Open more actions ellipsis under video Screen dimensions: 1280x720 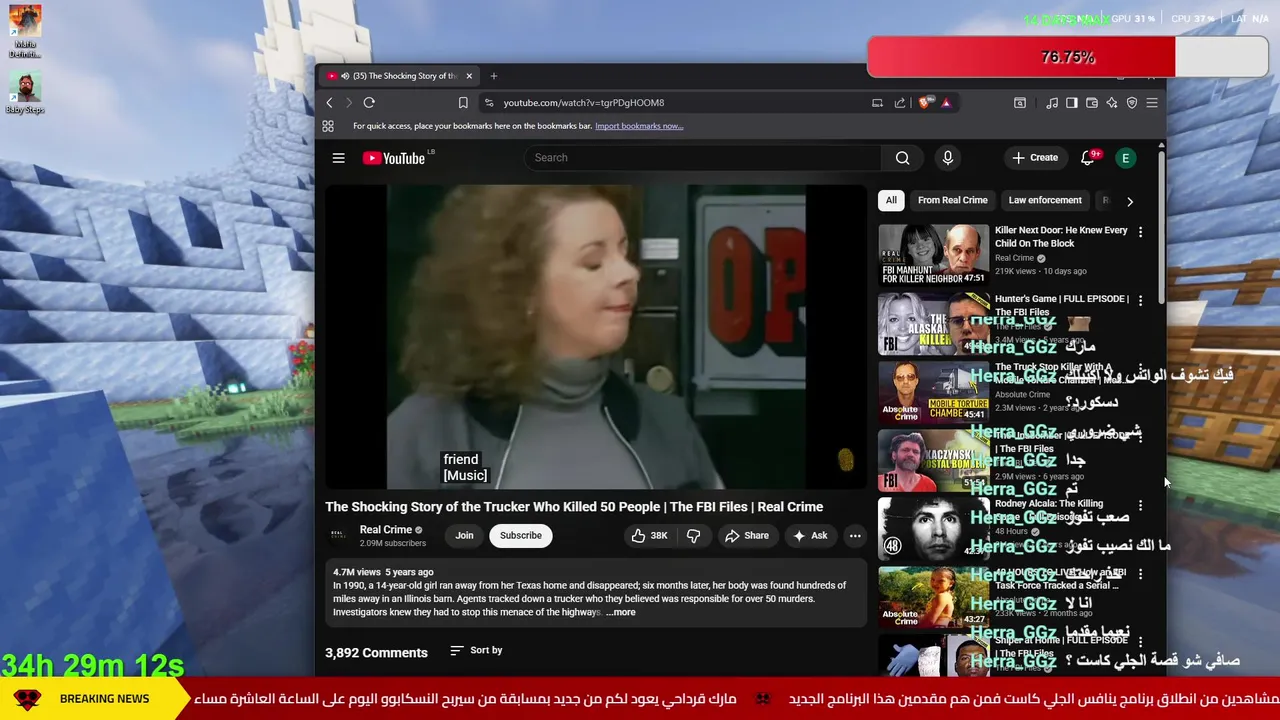[x=855, y=536]
